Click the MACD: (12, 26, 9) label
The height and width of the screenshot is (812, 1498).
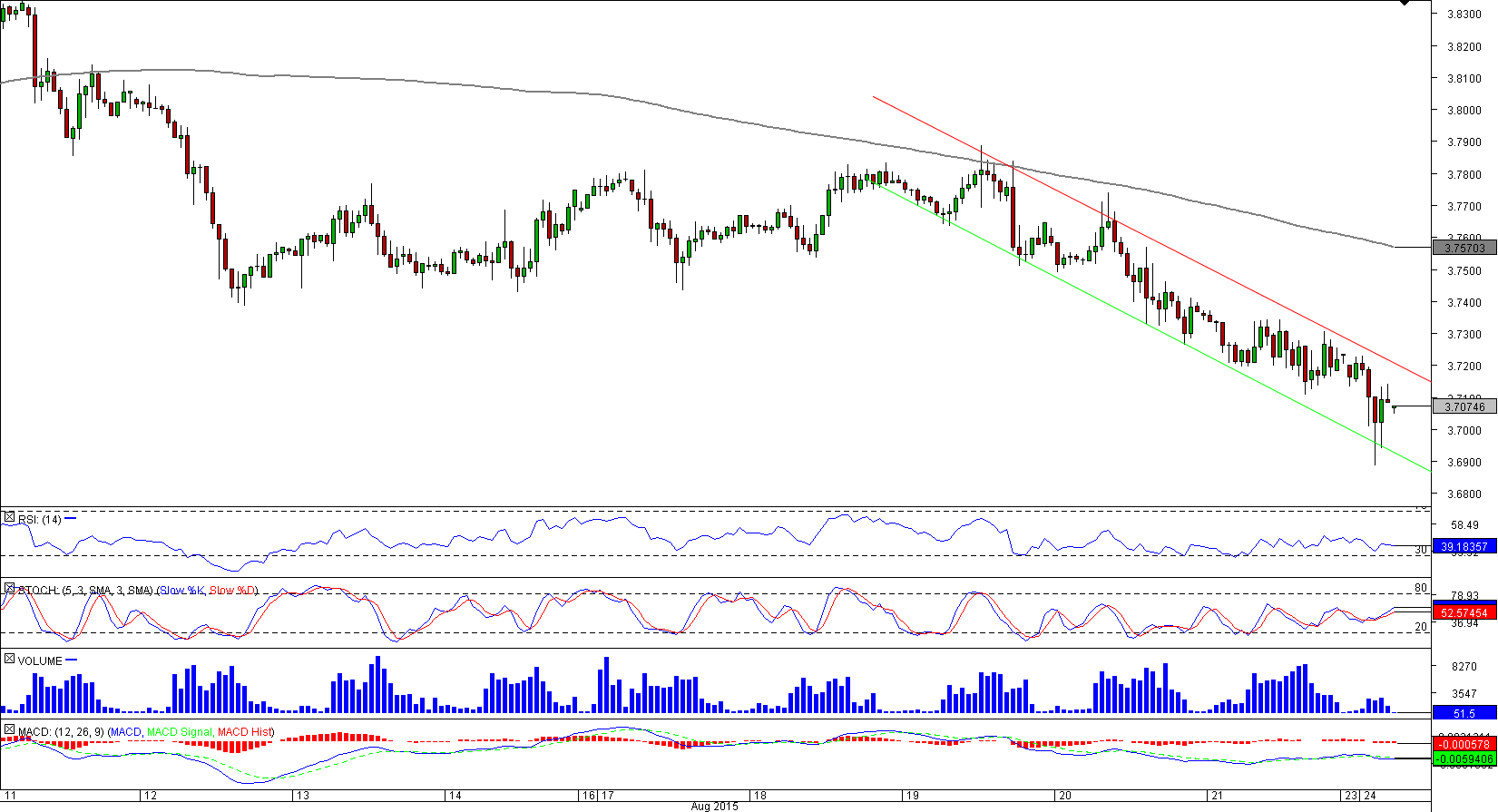tap(61, 732)
